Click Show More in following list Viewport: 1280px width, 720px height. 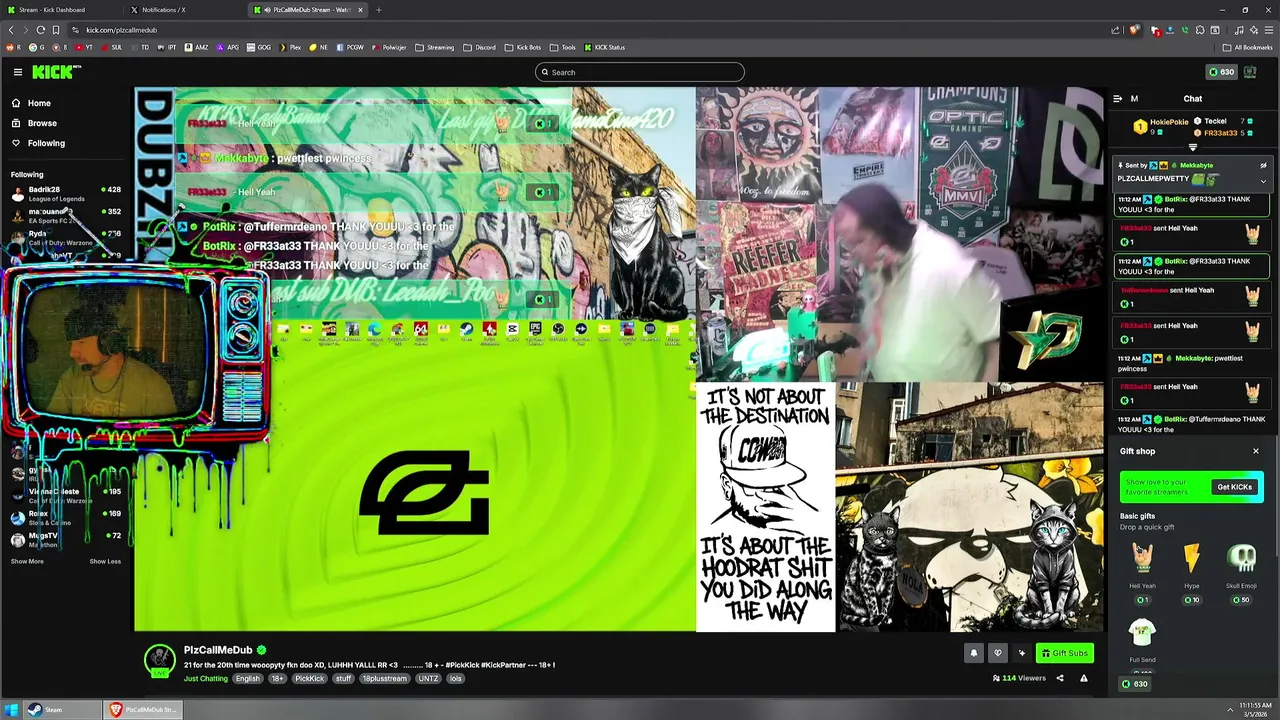[x=27, y=561]
